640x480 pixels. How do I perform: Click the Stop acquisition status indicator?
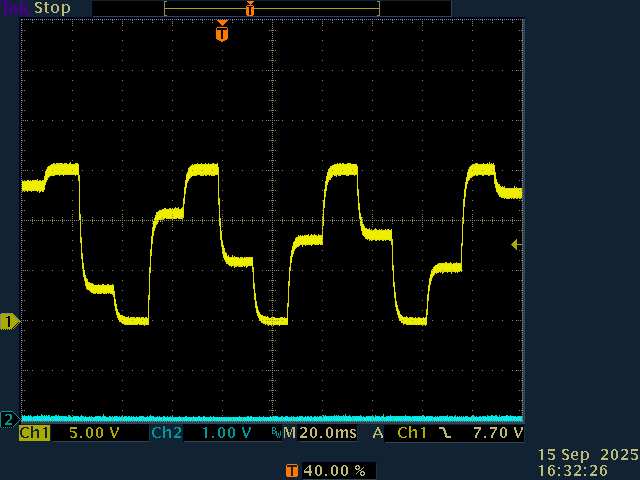[x=52, y=8]
